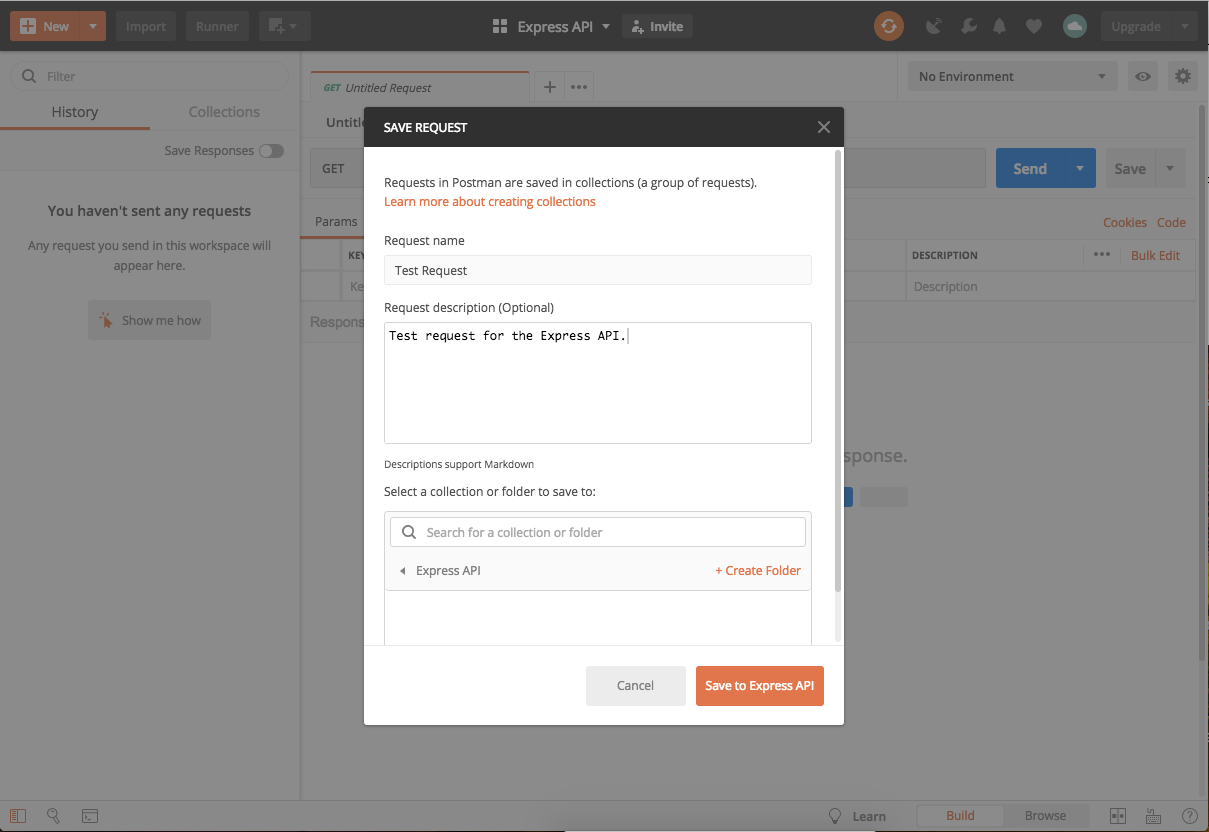Check notifications with the bell icon
The height and width of the screenshot is (832, 1209).
point(999,26)
